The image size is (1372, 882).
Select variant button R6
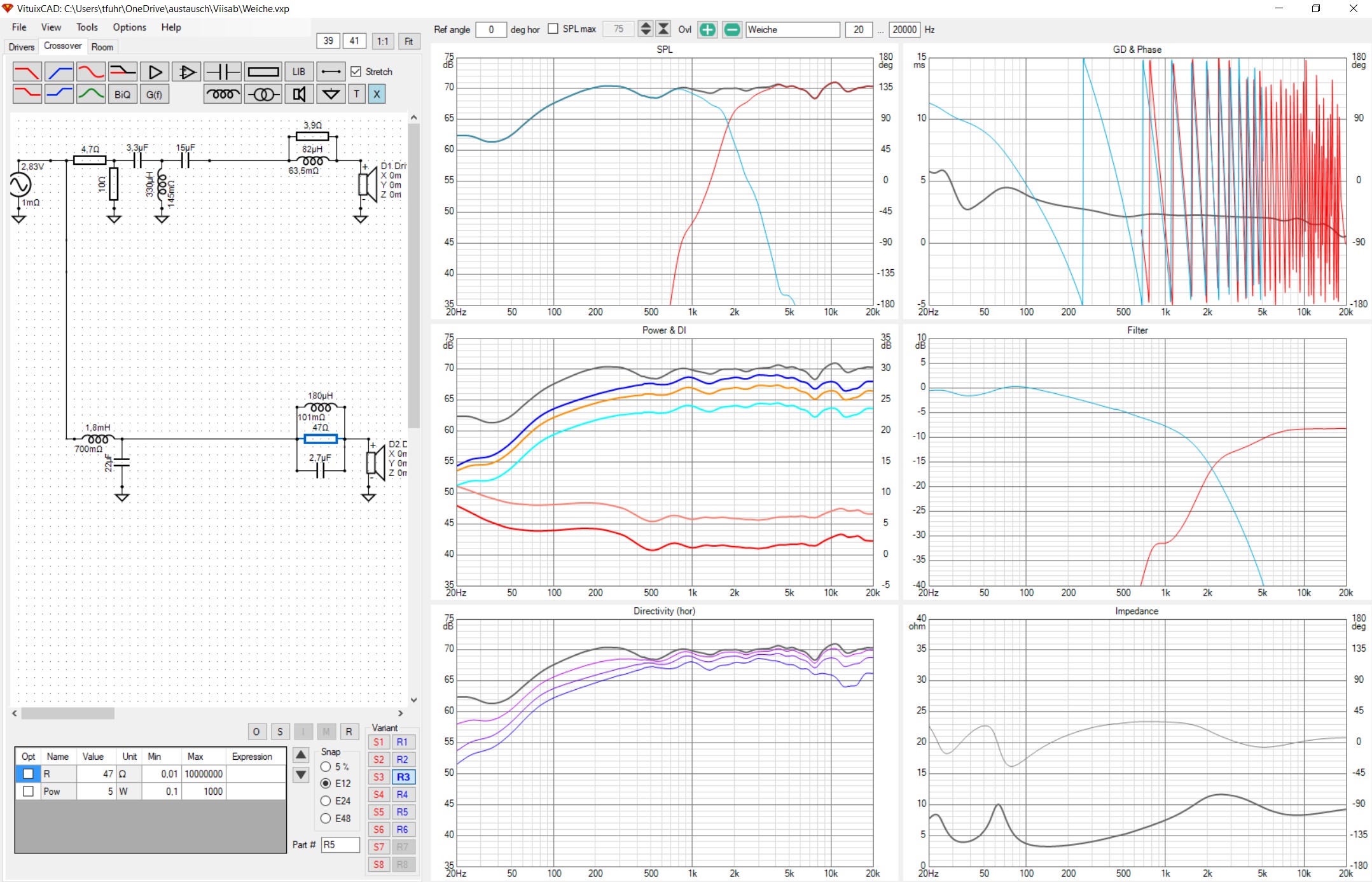coord(403,829)
